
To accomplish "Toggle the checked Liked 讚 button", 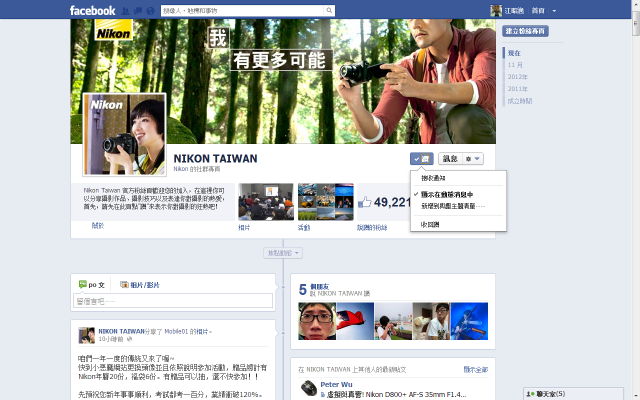I will [x=422, y=159].
